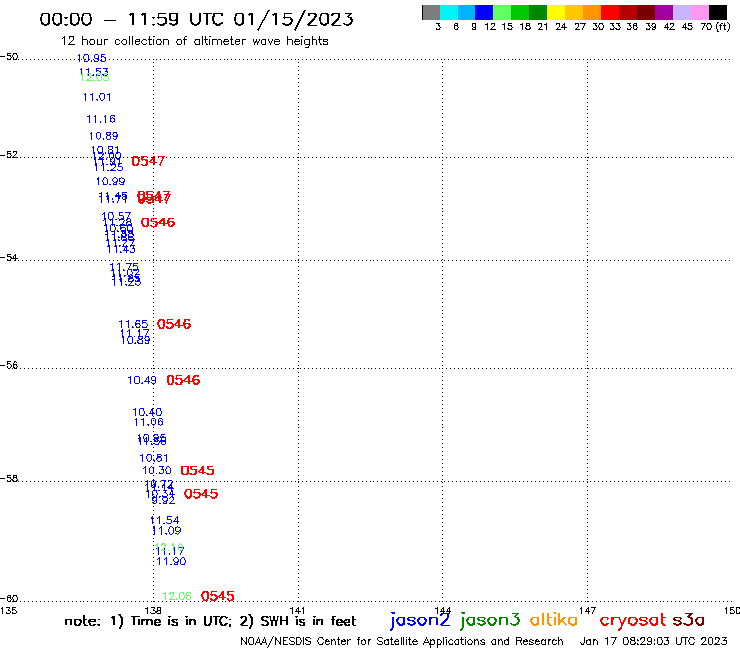Click the NOAA/NESDIS Center attribution text

402,641
